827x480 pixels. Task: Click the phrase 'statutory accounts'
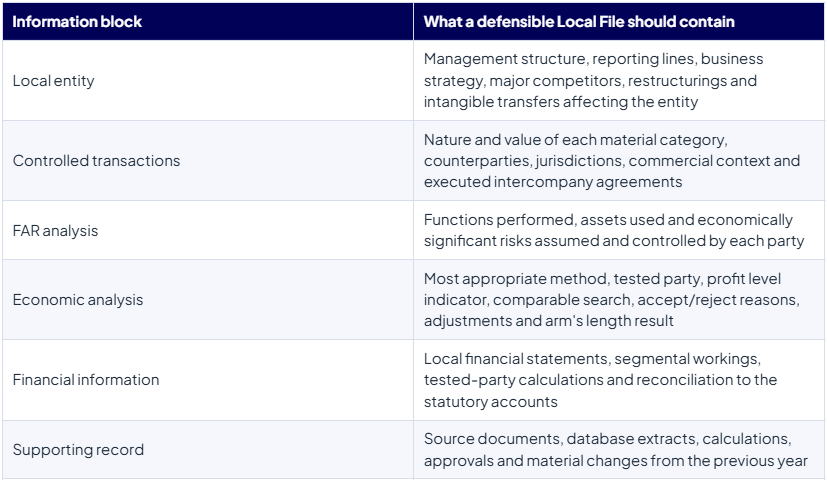pyautogui.click(x=491, y=402)
